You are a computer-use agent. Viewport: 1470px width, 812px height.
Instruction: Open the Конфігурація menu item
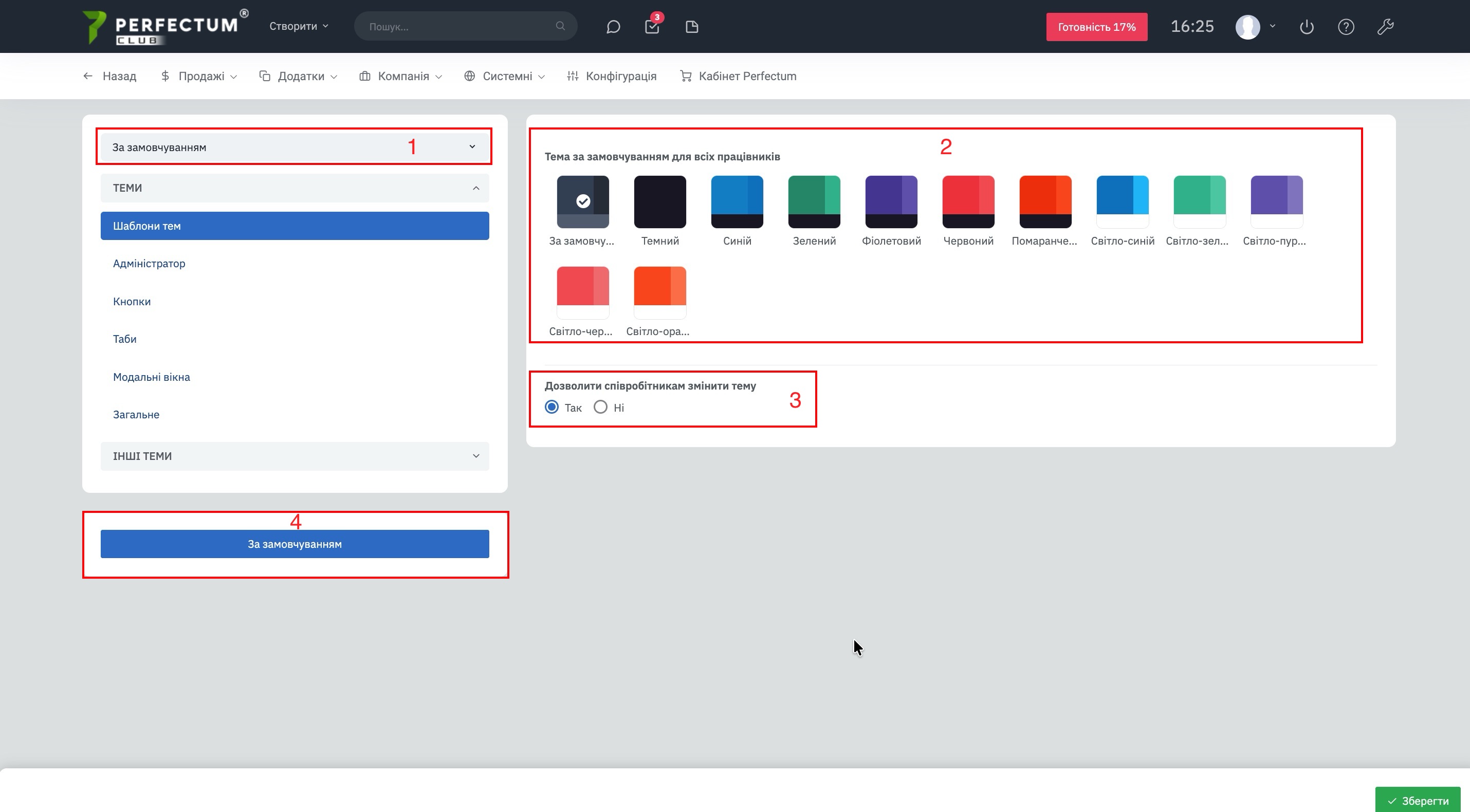(x=612, y=76)
